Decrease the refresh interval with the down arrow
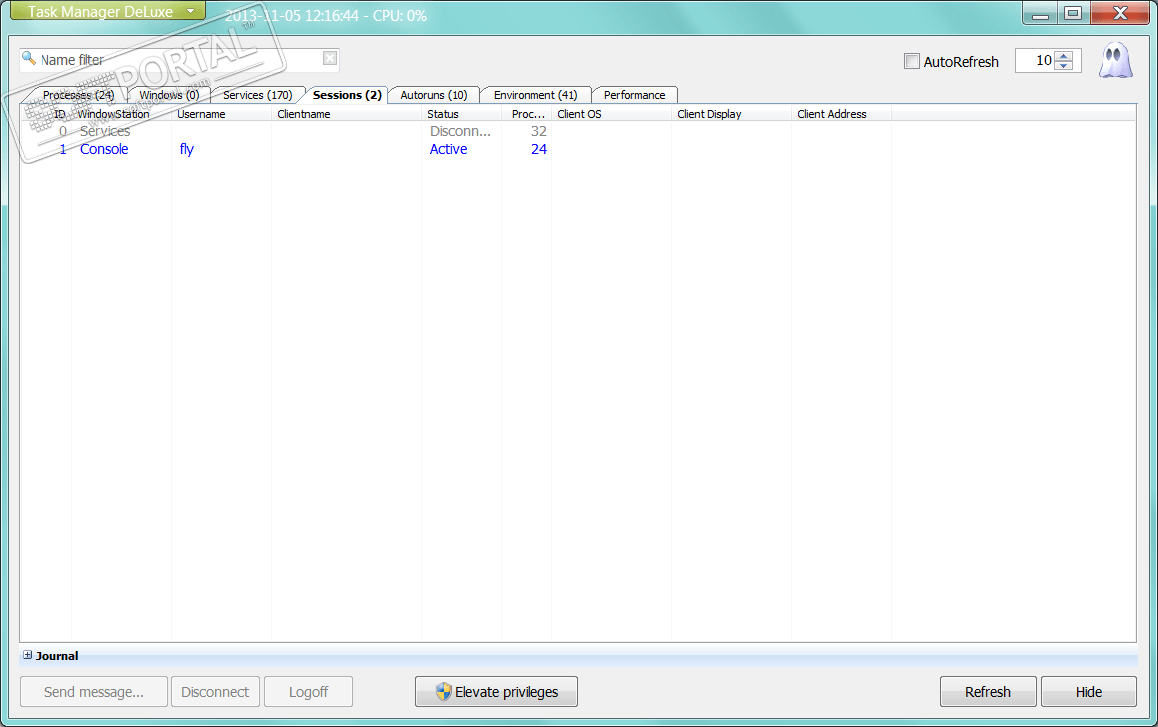This screenshot has width=1158, height=727. [x=1063, y=66]
